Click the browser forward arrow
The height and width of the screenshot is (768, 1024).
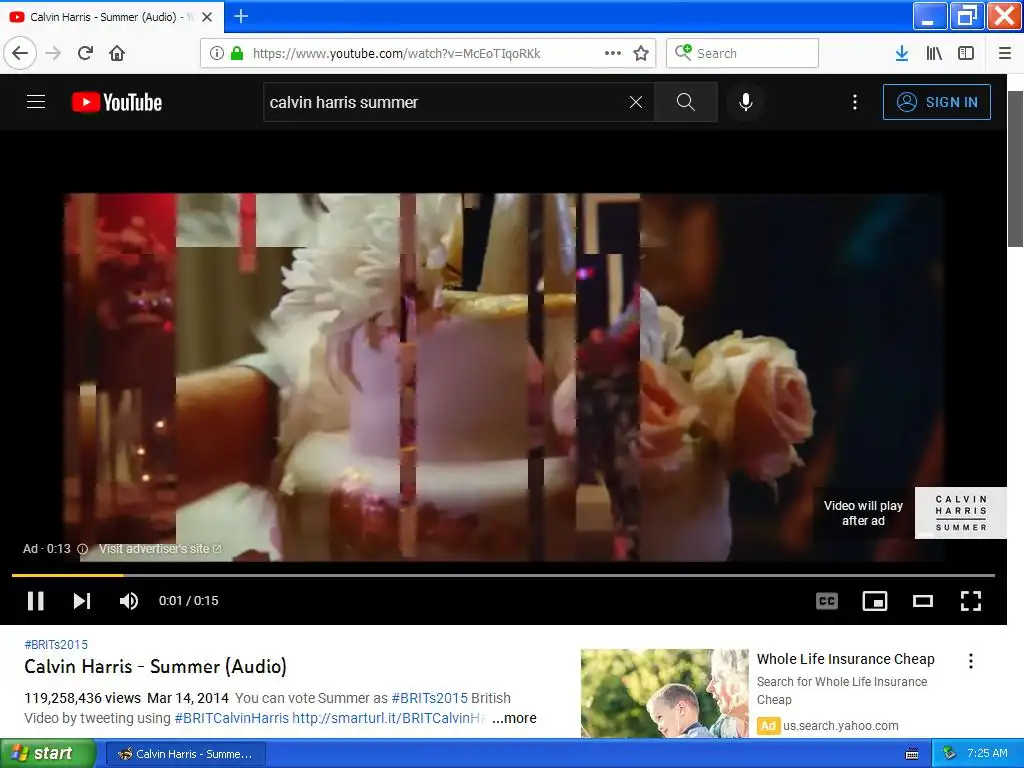53,53
